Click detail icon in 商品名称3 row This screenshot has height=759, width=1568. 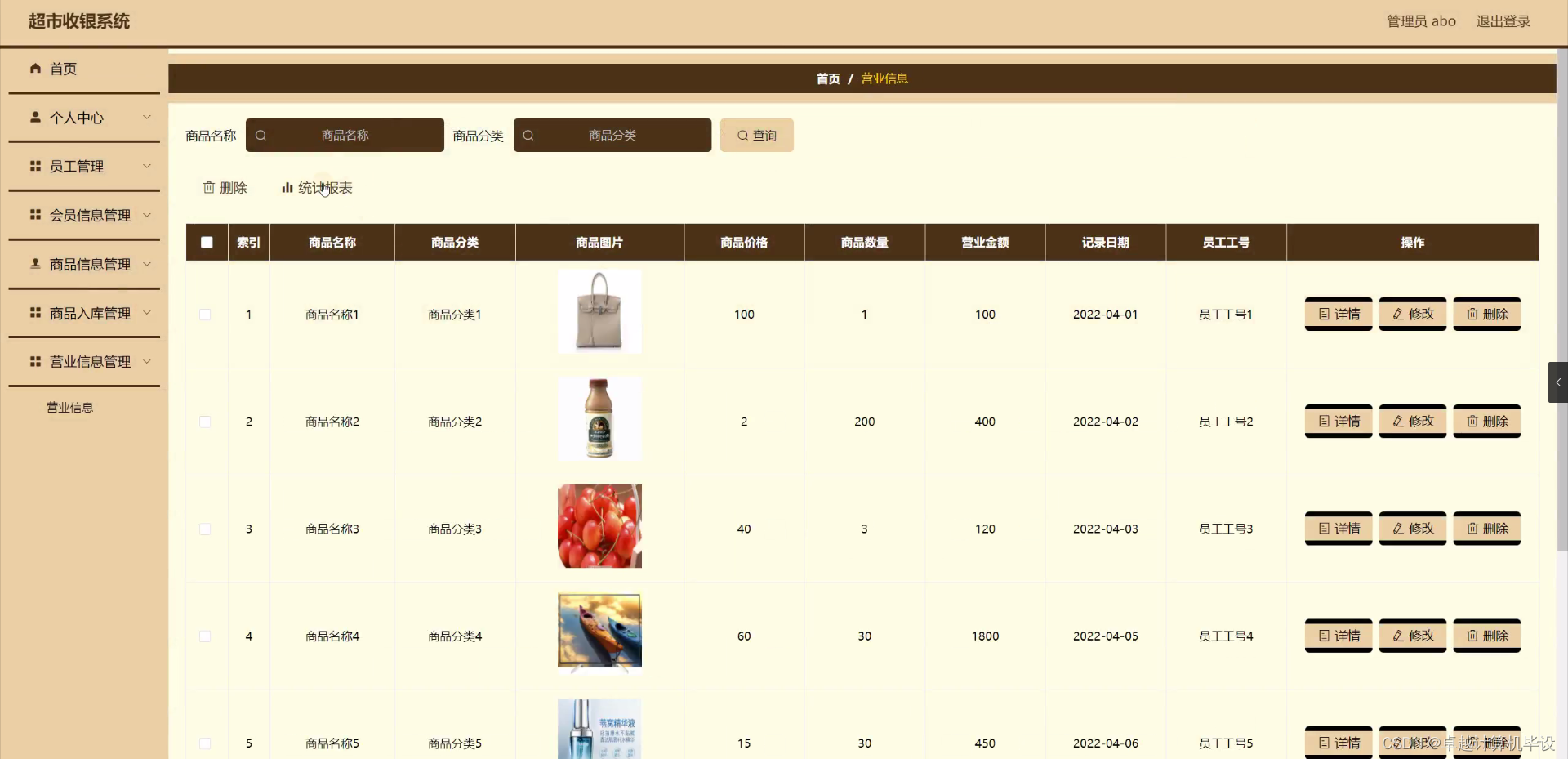click(1324, 529)
